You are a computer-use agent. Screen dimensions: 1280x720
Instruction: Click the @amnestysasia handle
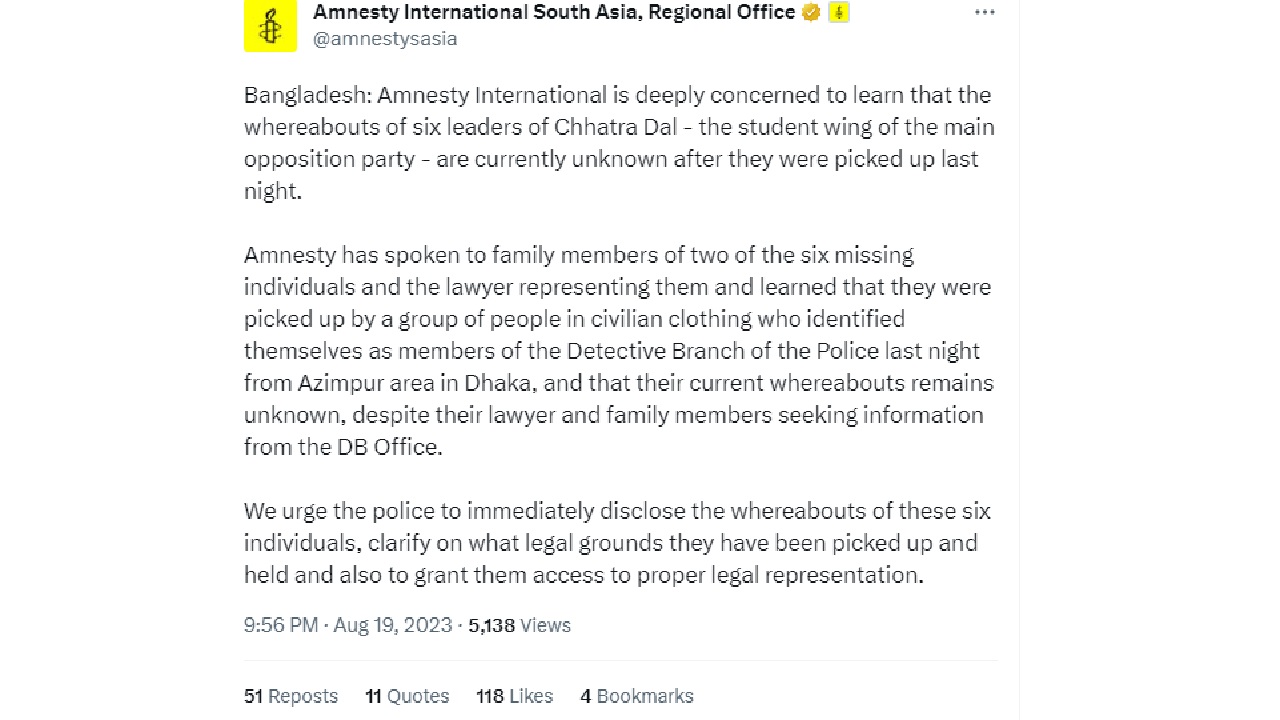[x=385, y=39]
